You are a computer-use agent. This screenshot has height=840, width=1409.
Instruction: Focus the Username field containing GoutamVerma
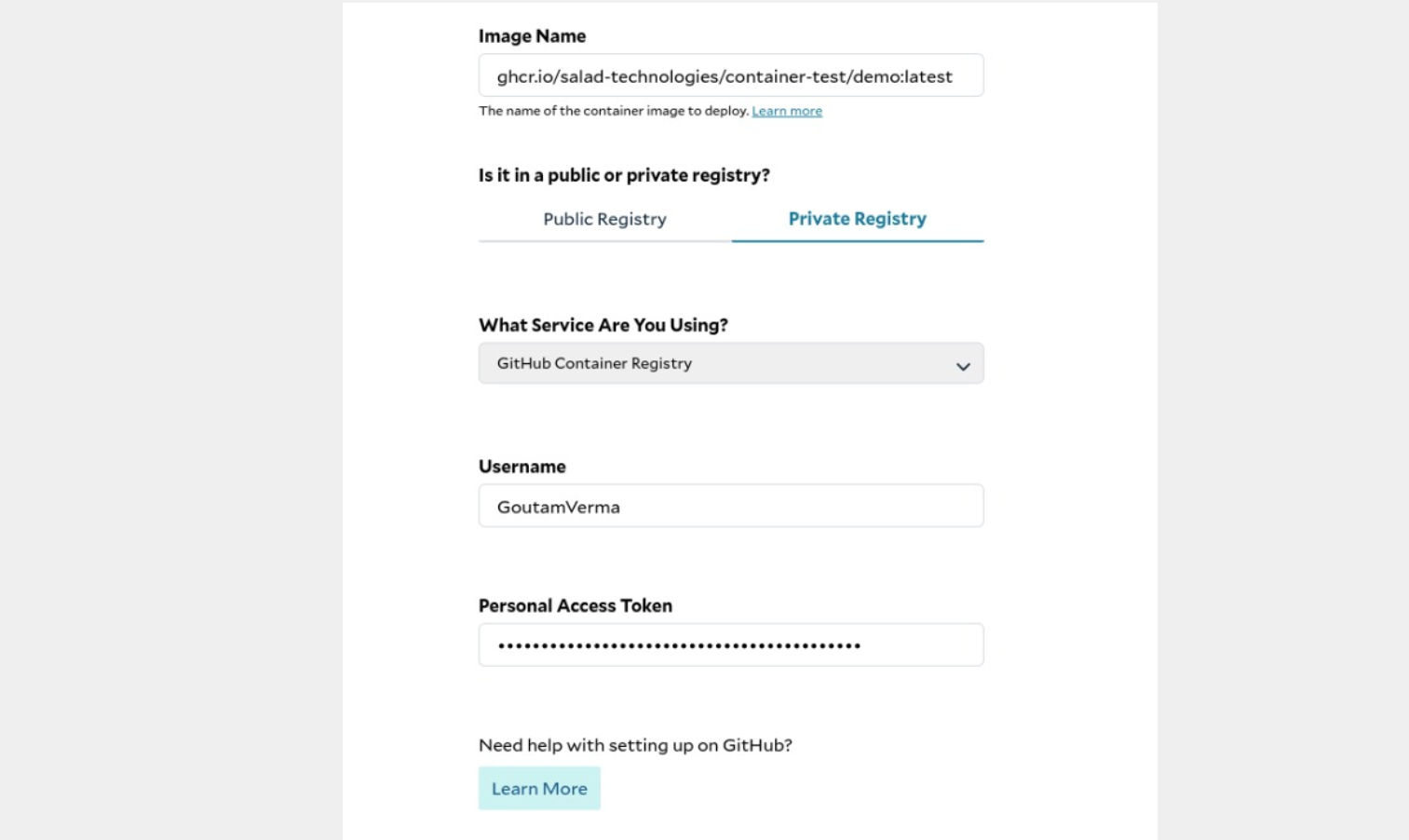coord(731,506)
